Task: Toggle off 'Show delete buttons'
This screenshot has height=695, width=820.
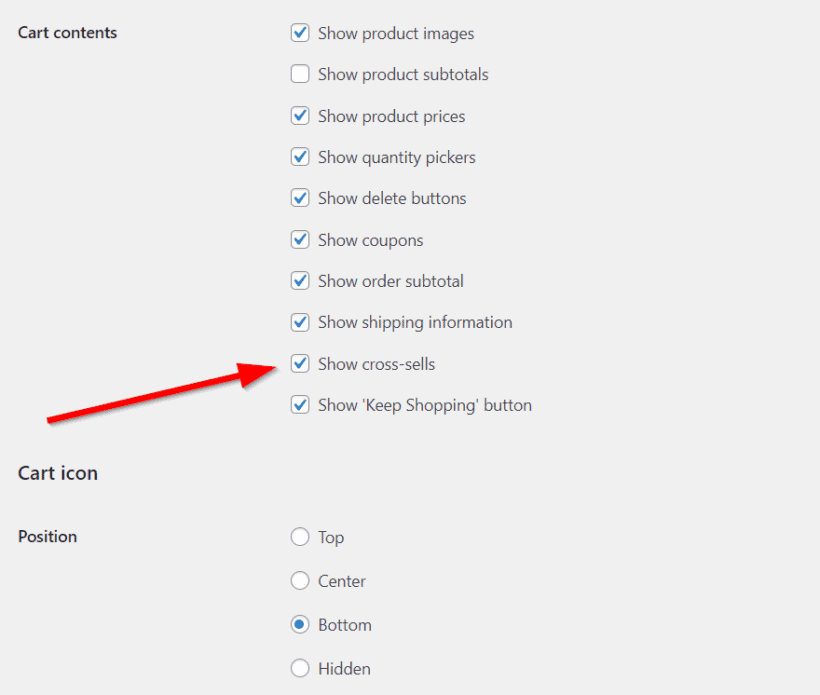Action: tap(300, 198)
